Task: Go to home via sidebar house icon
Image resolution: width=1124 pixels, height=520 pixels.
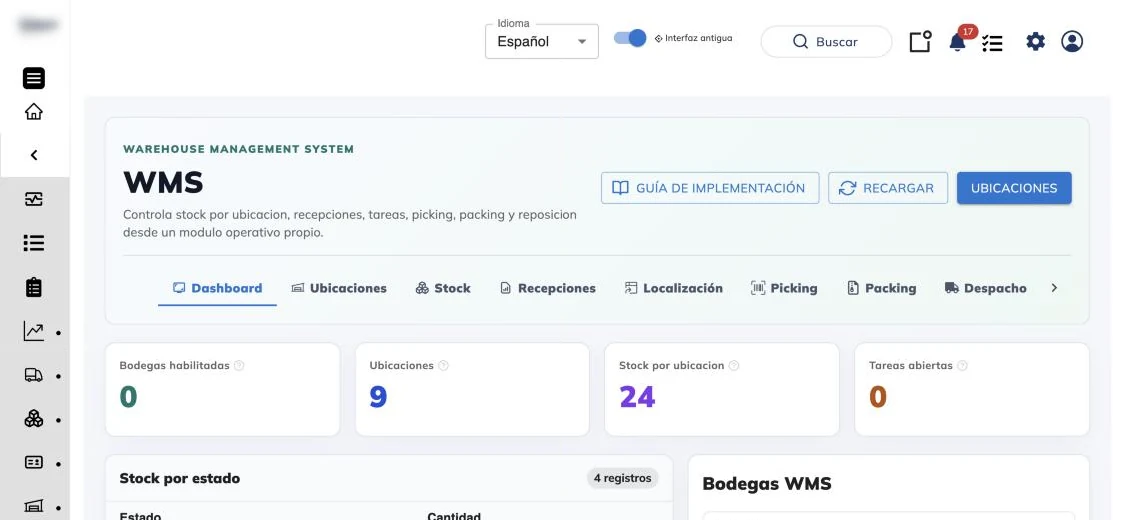Action: (x=34, y=112)
